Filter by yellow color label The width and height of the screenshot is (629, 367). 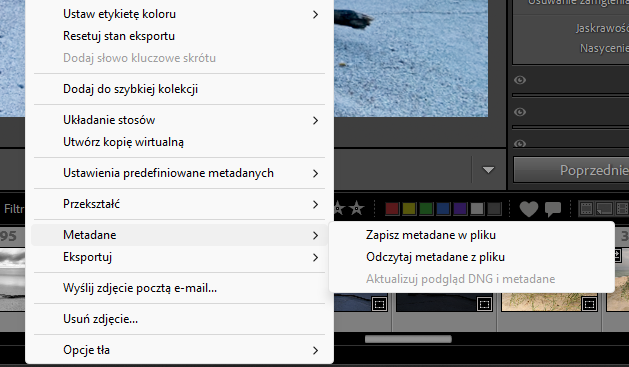pyautogui.click(x=409, y=209)
